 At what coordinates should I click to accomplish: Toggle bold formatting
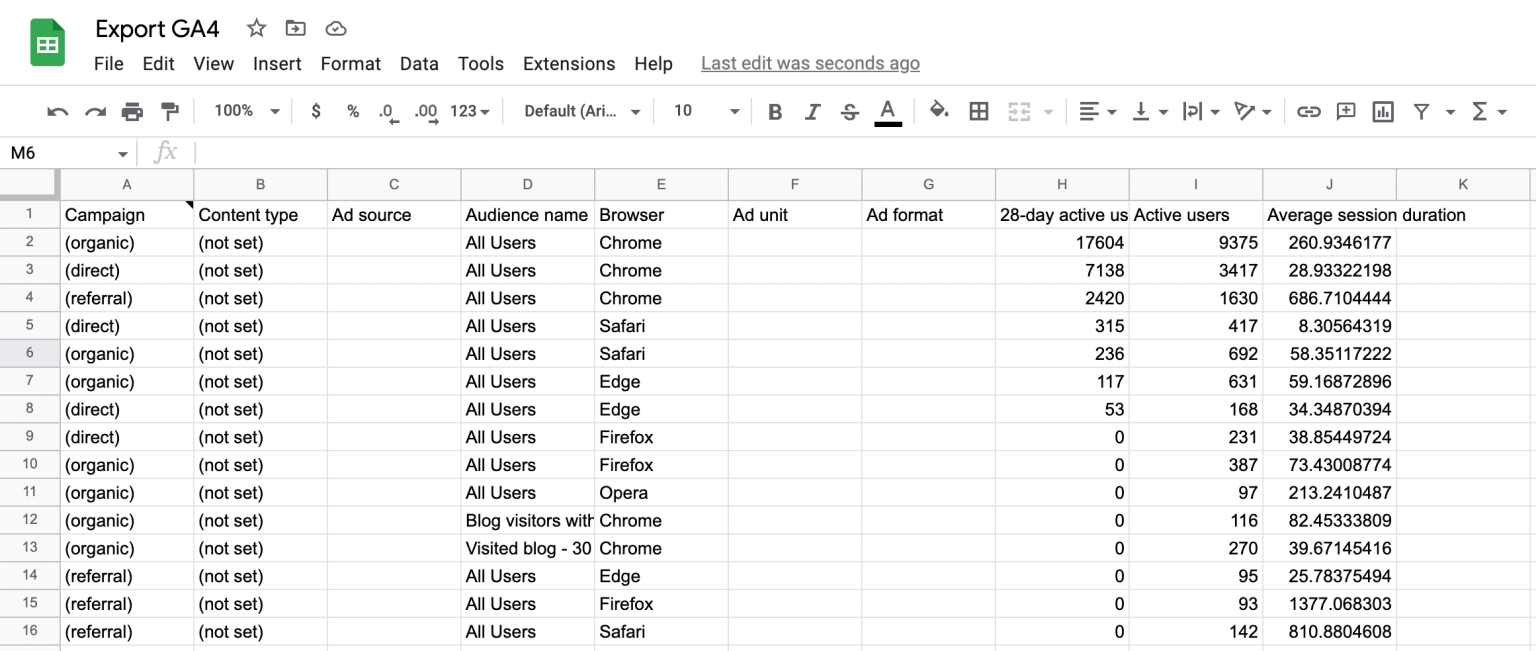pyautogui.click(x=775, y=111)
